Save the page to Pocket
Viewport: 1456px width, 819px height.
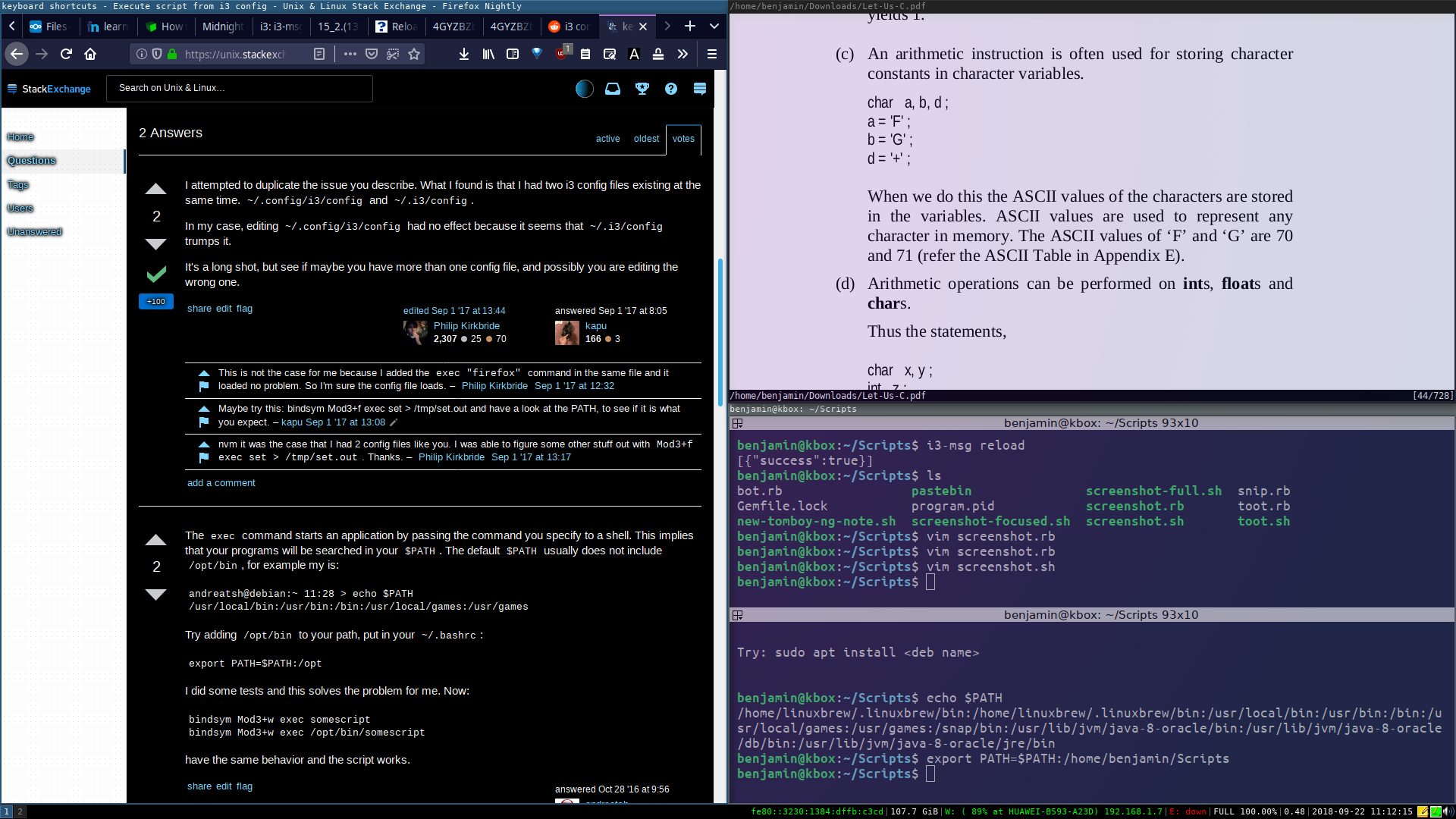point(372,54)
